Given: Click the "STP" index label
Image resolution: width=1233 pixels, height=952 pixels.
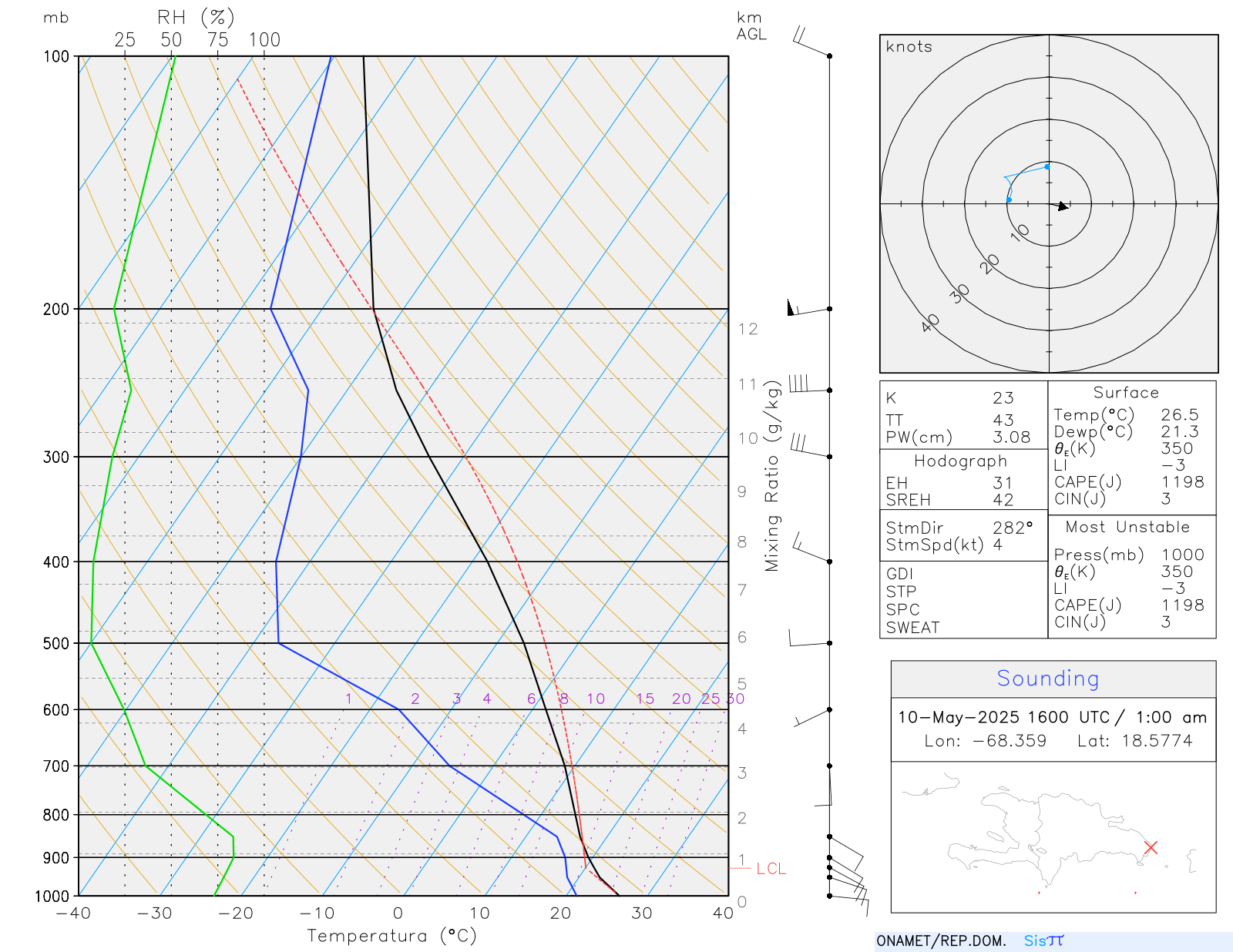Looking at the screenshot, I should pyautogui.click(x=901, y=592).
